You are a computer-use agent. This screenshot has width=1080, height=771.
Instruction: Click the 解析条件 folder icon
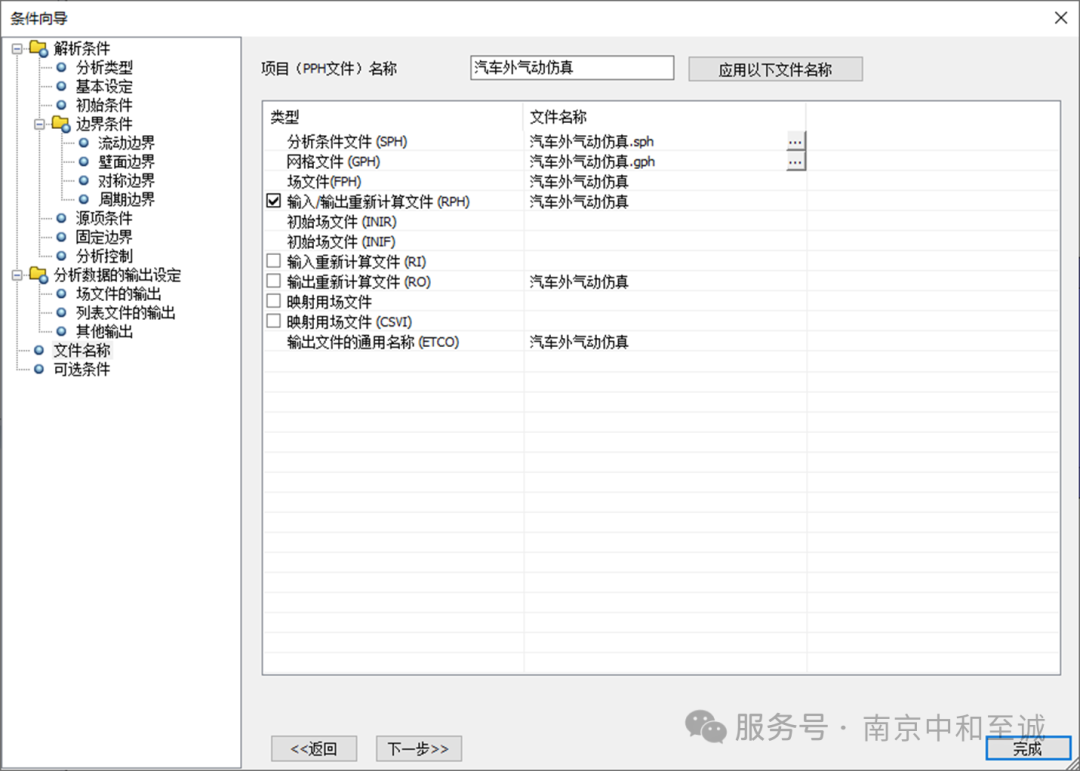pos(38,49)
